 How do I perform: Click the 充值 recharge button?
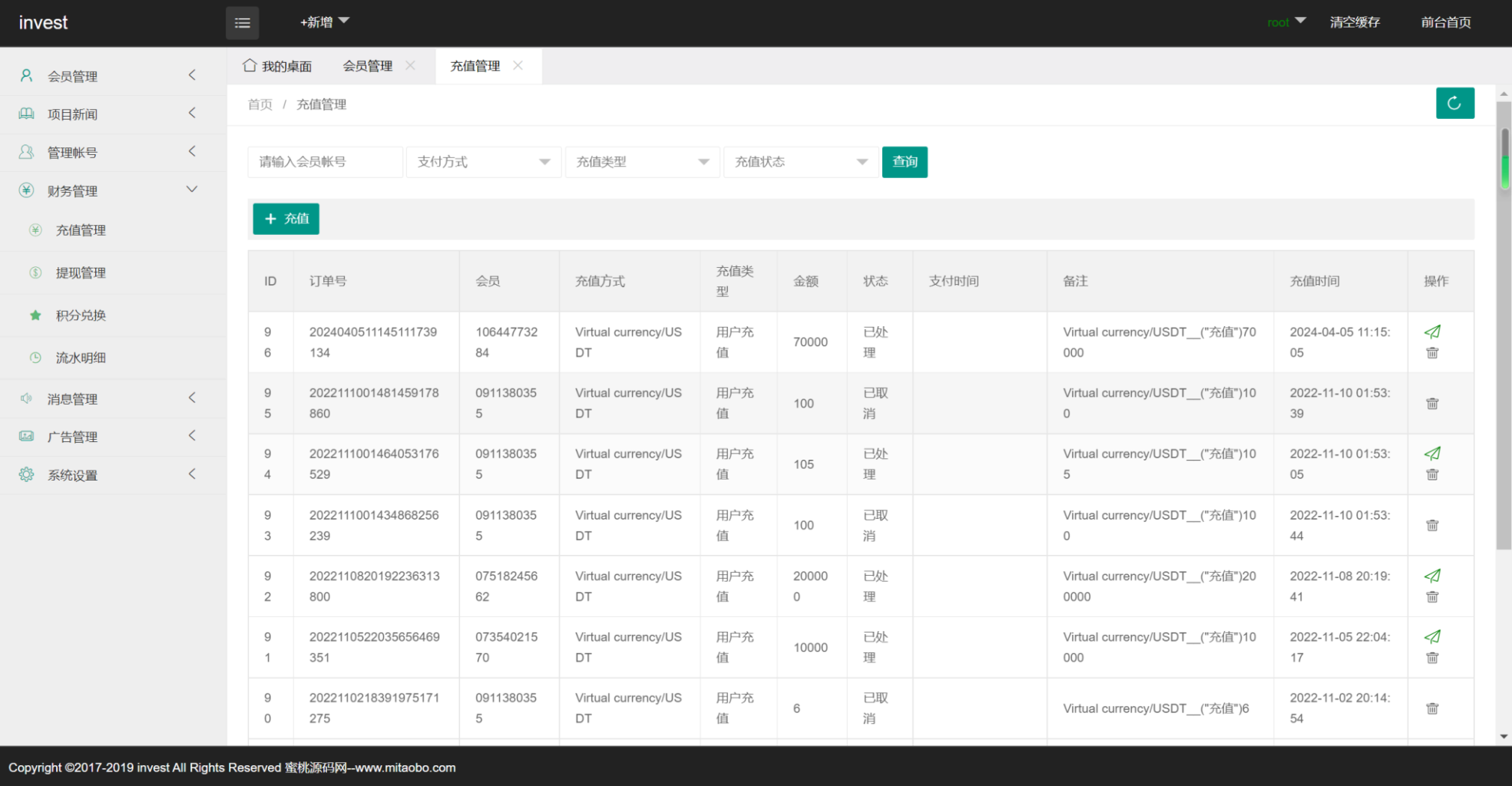285,219
